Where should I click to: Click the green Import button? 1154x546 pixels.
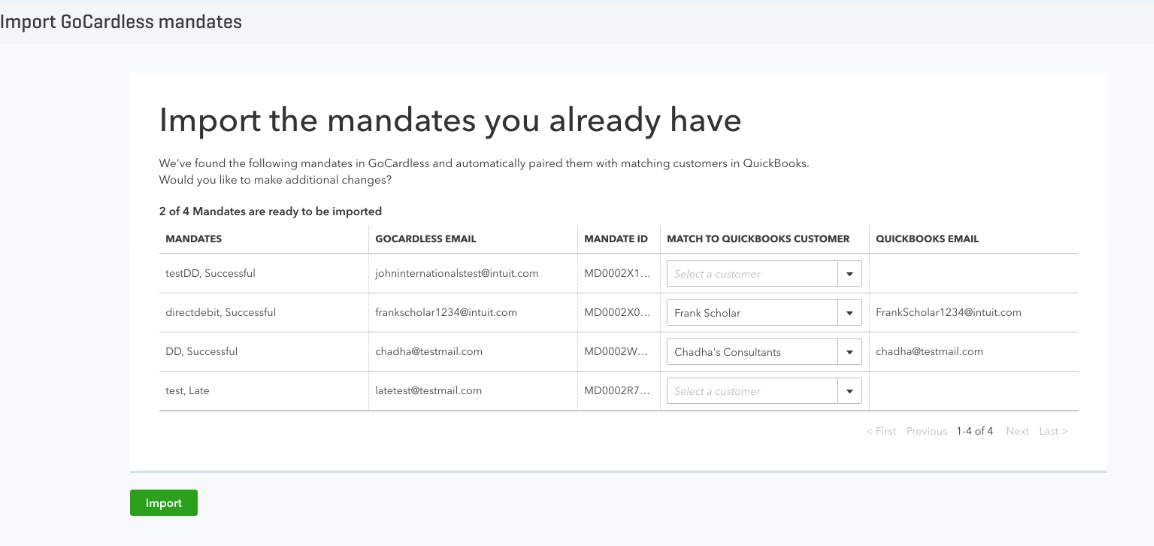click(x=163, y=503)
